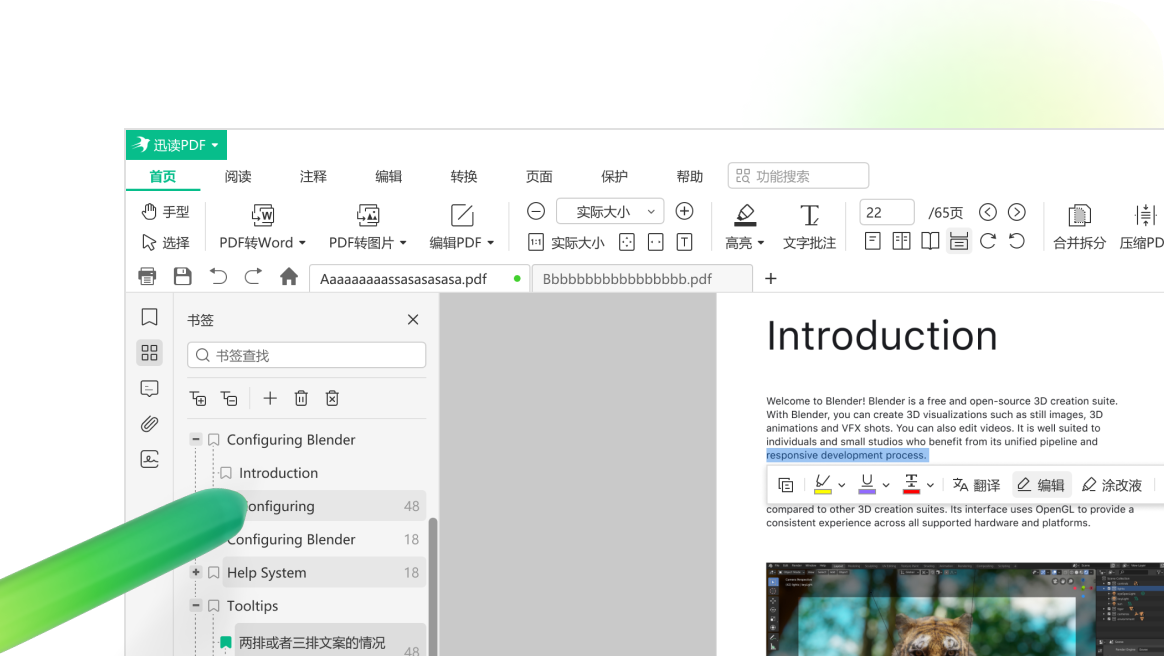Open the Bbbbbbbbbbbbbbbbbb.pdf document tab
The width and height of the screenshot is (1164, 656).
(642, 278)
